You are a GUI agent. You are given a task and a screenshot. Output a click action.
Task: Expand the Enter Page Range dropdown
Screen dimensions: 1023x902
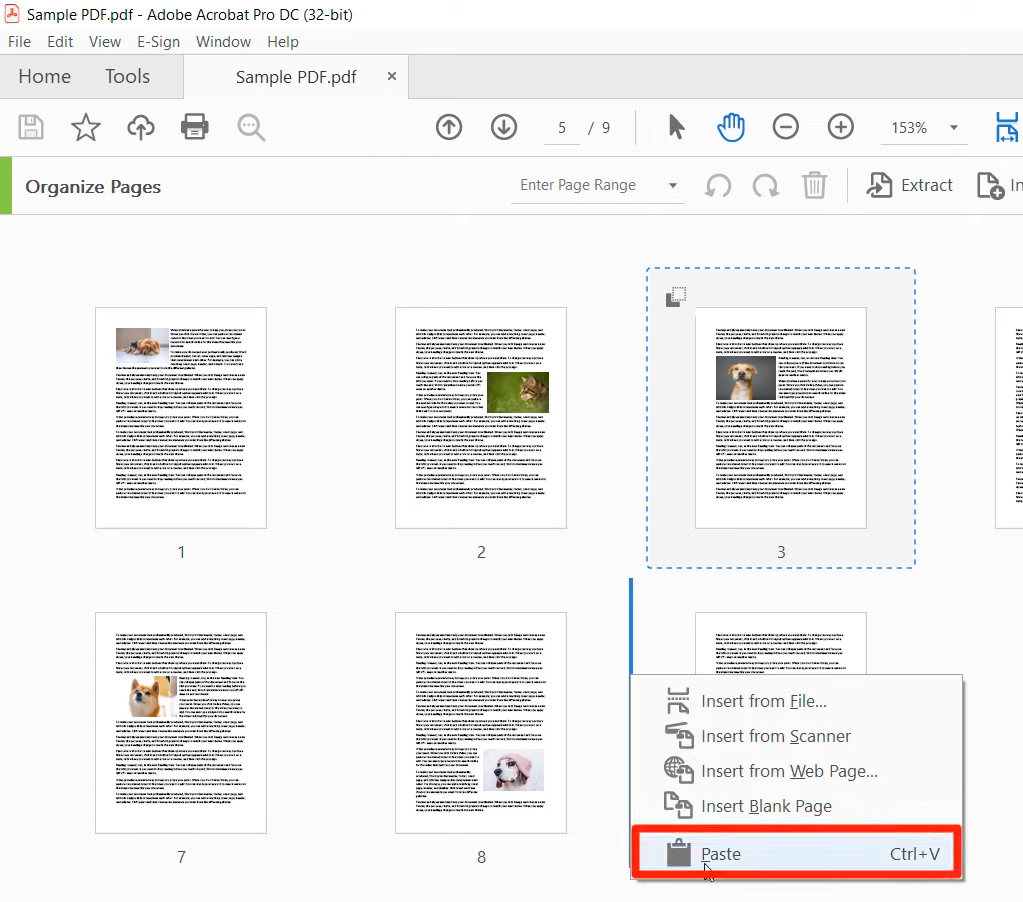coord(673,185)
